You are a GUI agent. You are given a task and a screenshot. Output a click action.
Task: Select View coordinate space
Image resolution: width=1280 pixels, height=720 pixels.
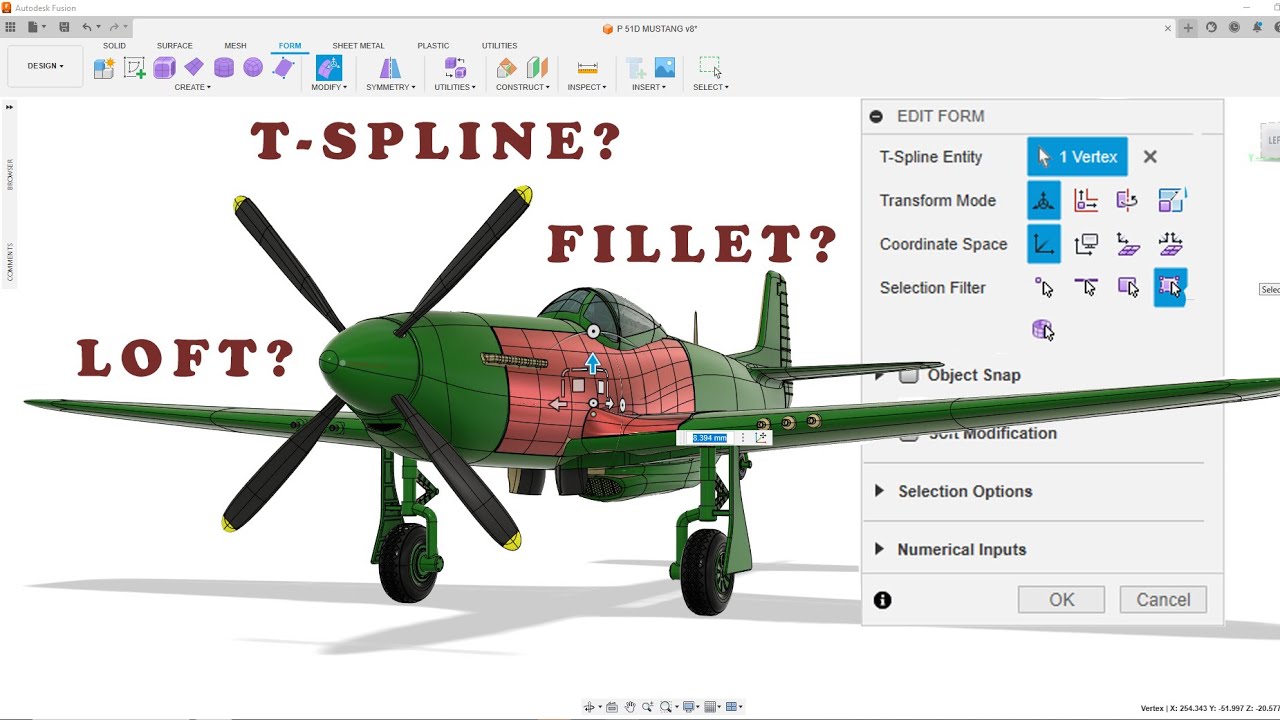click(1086, 244)
